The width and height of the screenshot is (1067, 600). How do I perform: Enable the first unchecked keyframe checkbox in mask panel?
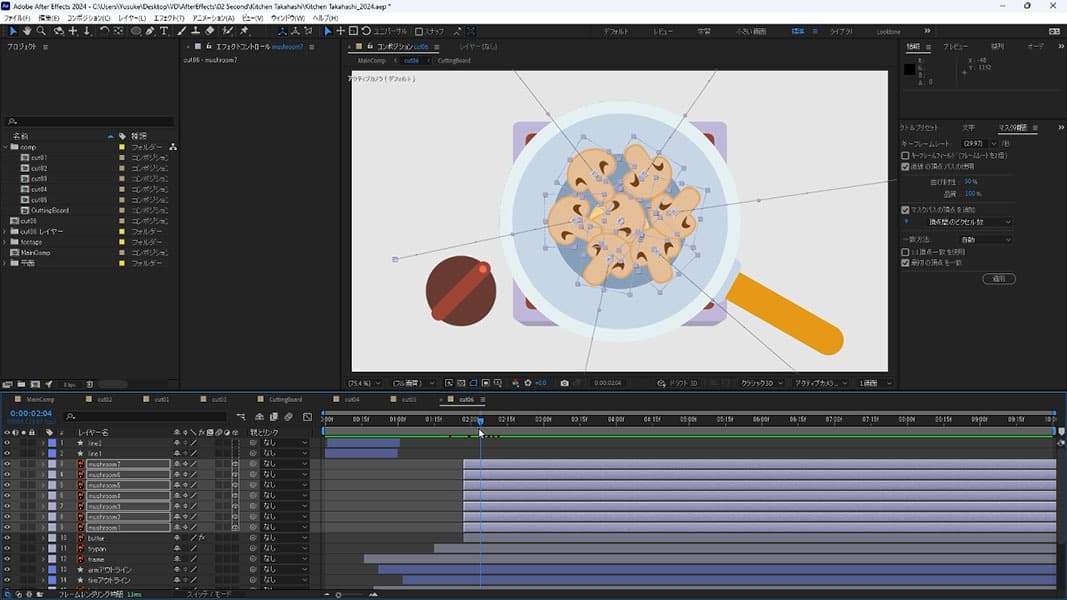(x=905, y=156)
